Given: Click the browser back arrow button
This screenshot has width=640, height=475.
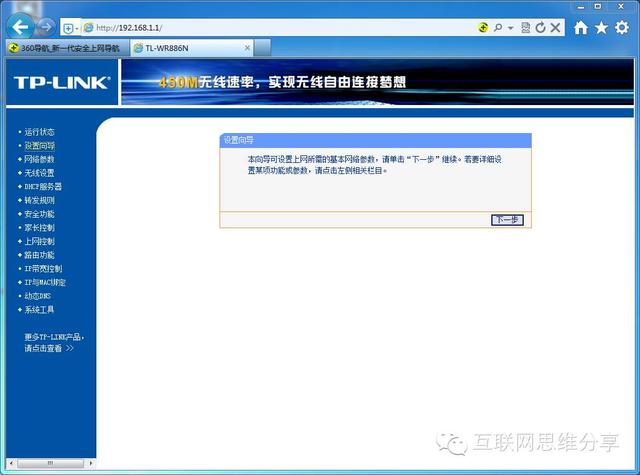Looking at the screenshot, I should 20,27.
